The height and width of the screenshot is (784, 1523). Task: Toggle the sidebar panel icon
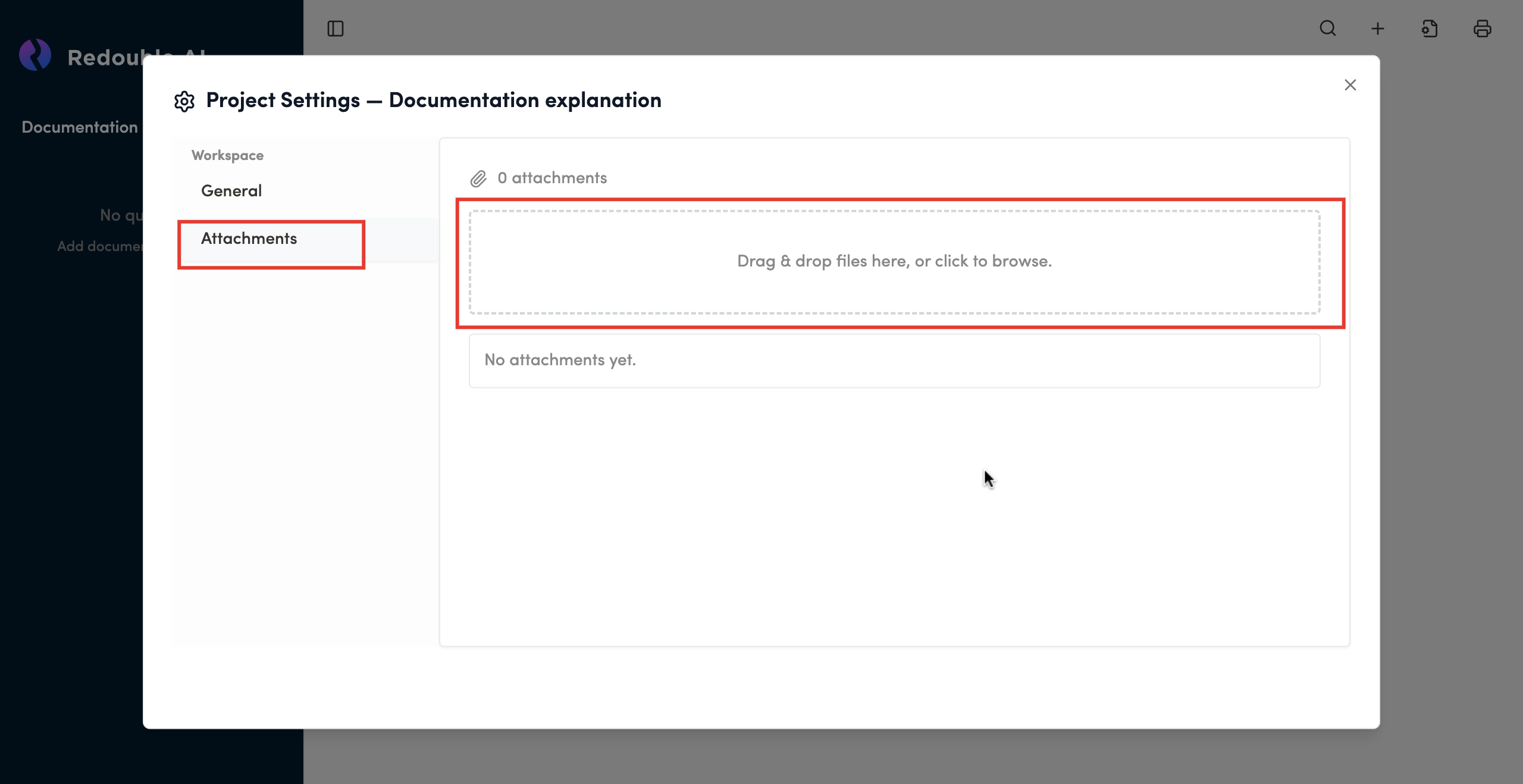coord(336,29)
